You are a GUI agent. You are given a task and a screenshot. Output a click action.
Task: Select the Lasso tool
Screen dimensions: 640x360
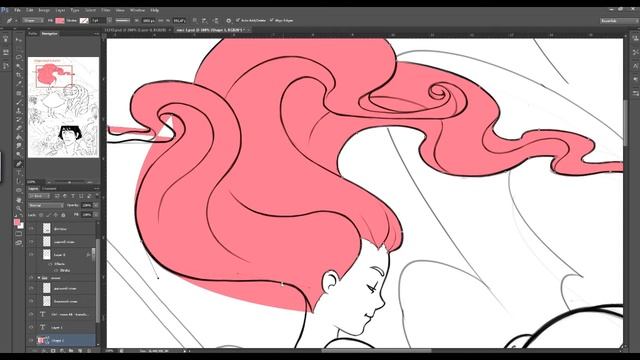click(x=19, y=57)
